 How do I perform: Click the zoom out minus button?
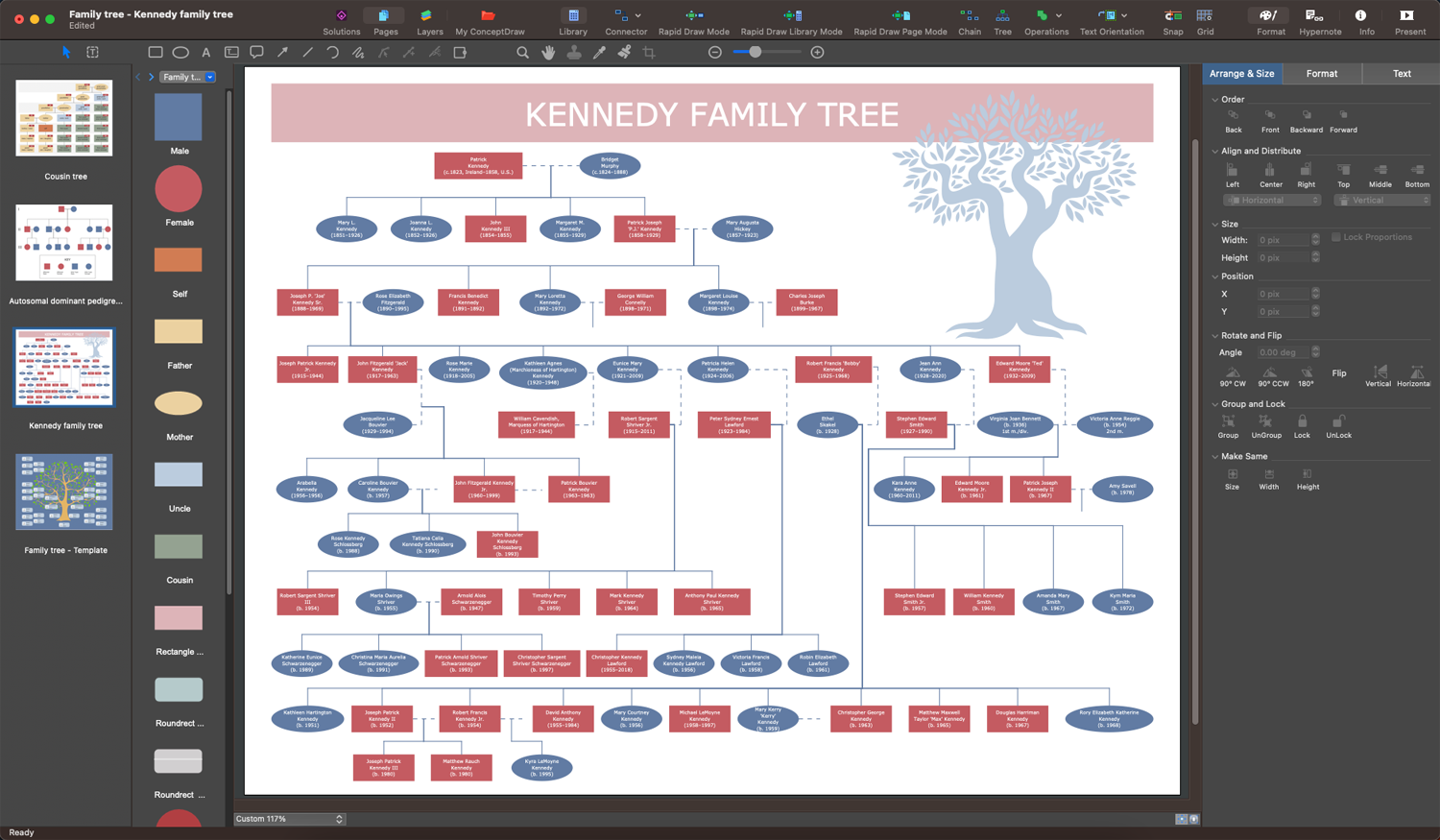coord(715,52)
